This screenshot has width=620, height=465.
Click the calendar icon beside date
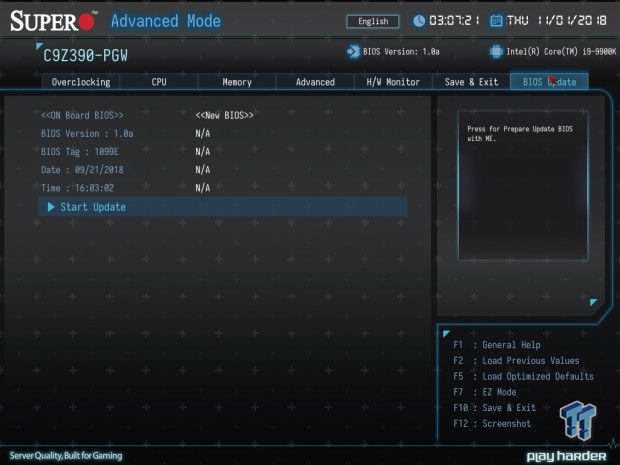[x=496, y=21]
